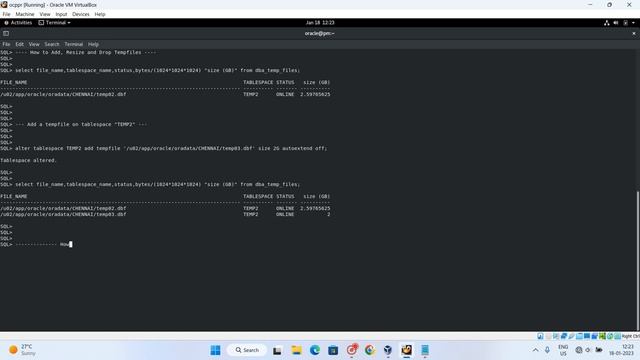Click the network globe icon in system tray
This screenshot has height=360, width=640.
579,350
